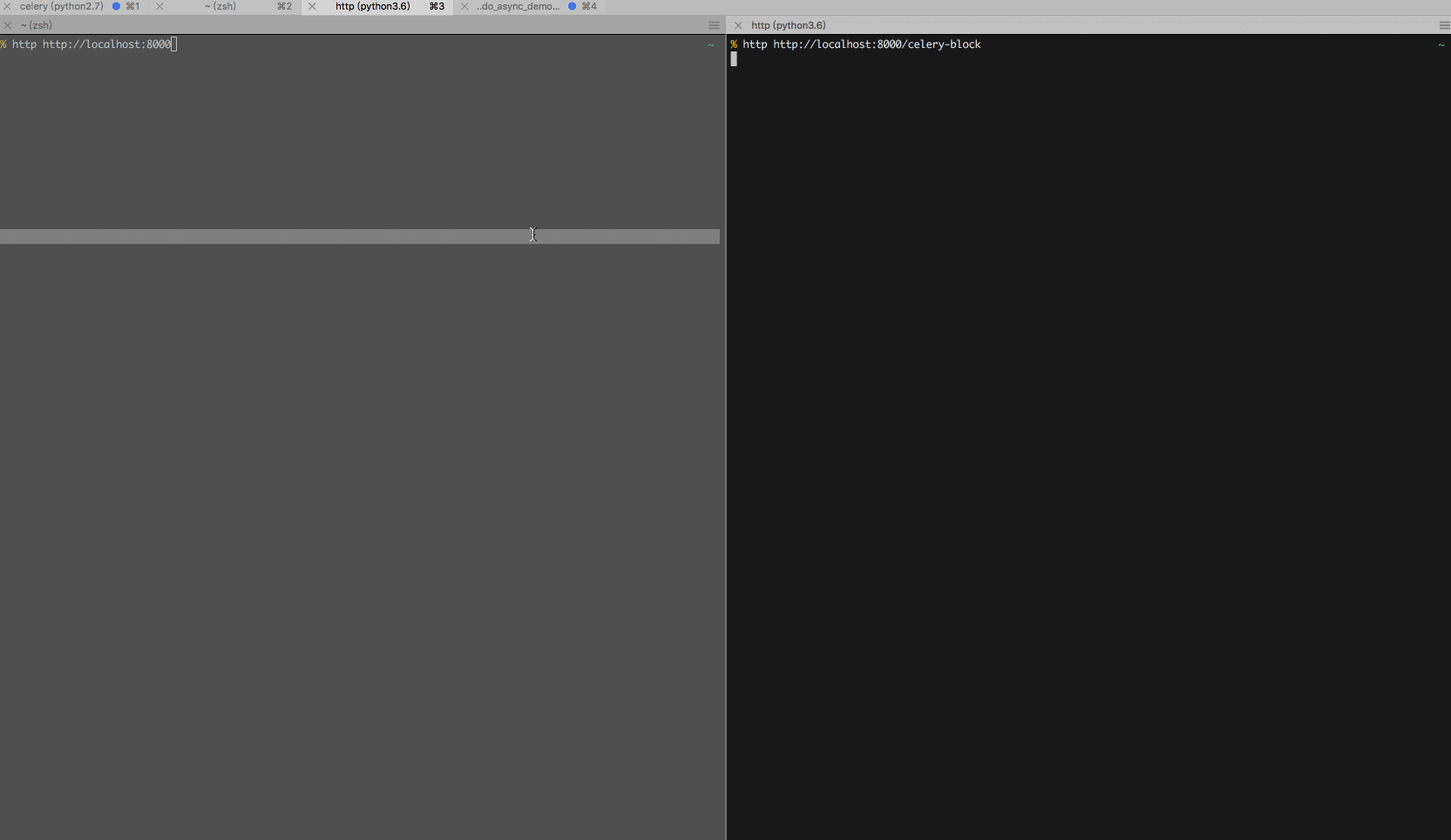Close the right http pane
This screenshot has width=1451, height=840.
click(739, 25)
